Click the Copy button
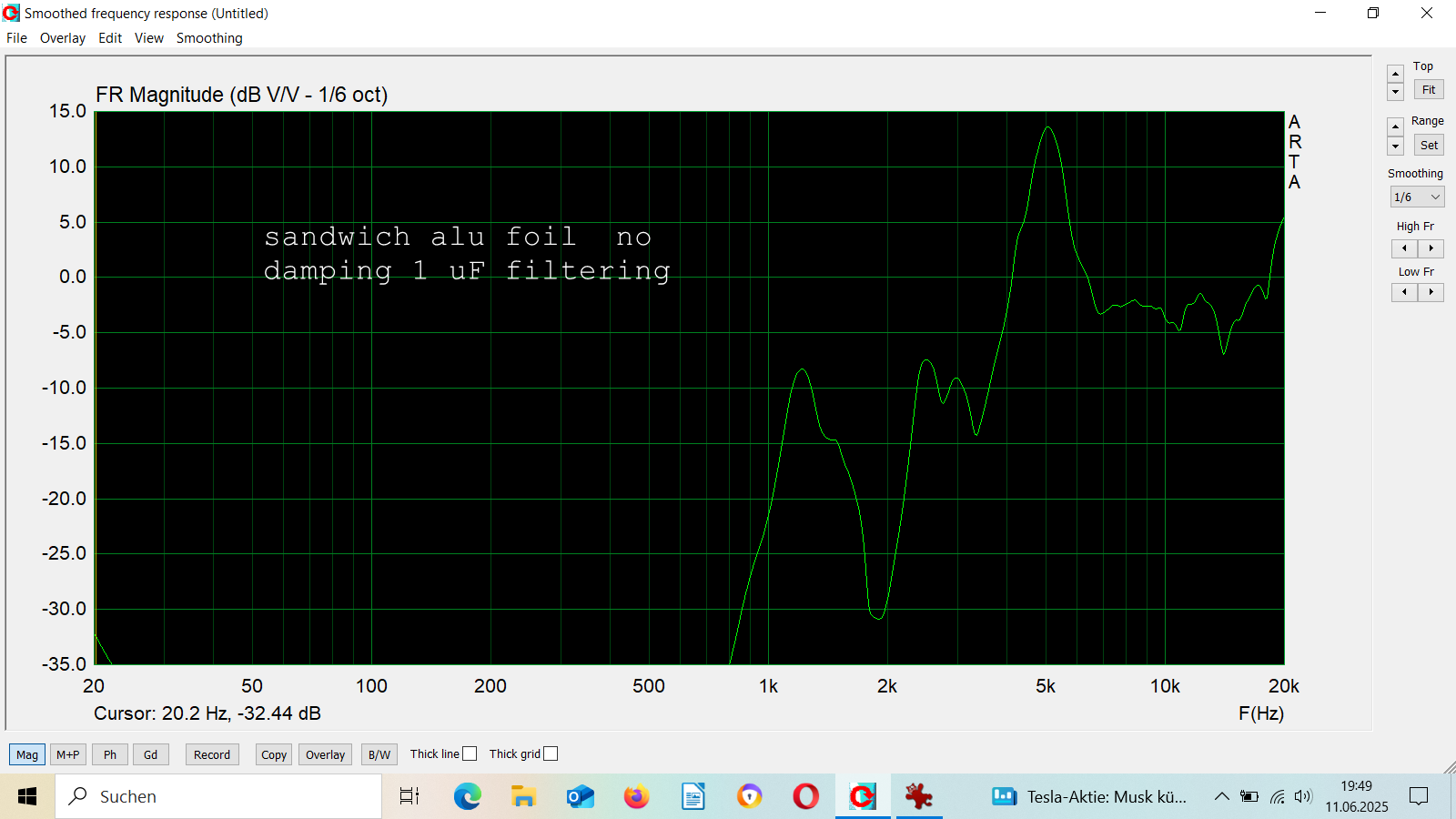The image size is (1456, 819). tap(274, 754)
